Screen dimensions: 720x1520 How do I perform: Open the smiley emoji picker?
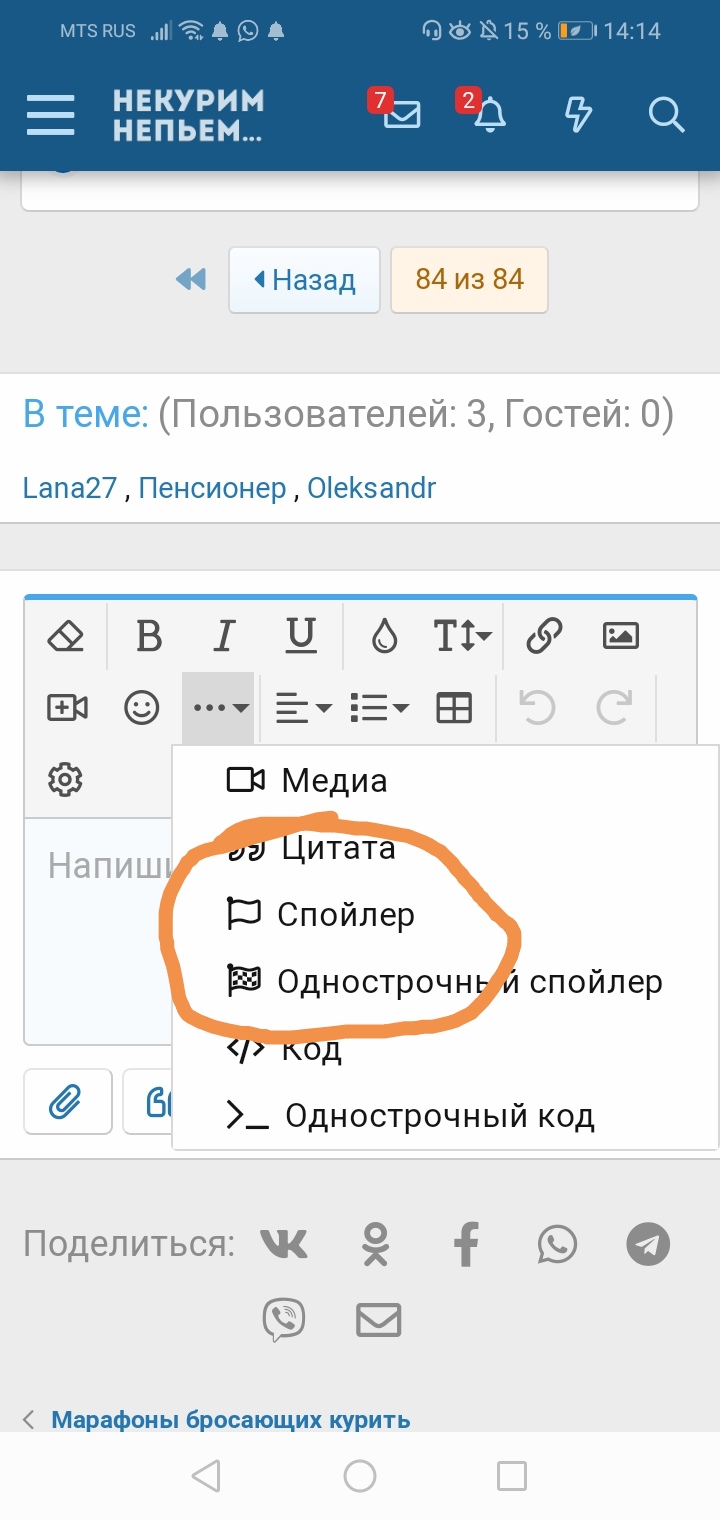click(x=142, y=708)
